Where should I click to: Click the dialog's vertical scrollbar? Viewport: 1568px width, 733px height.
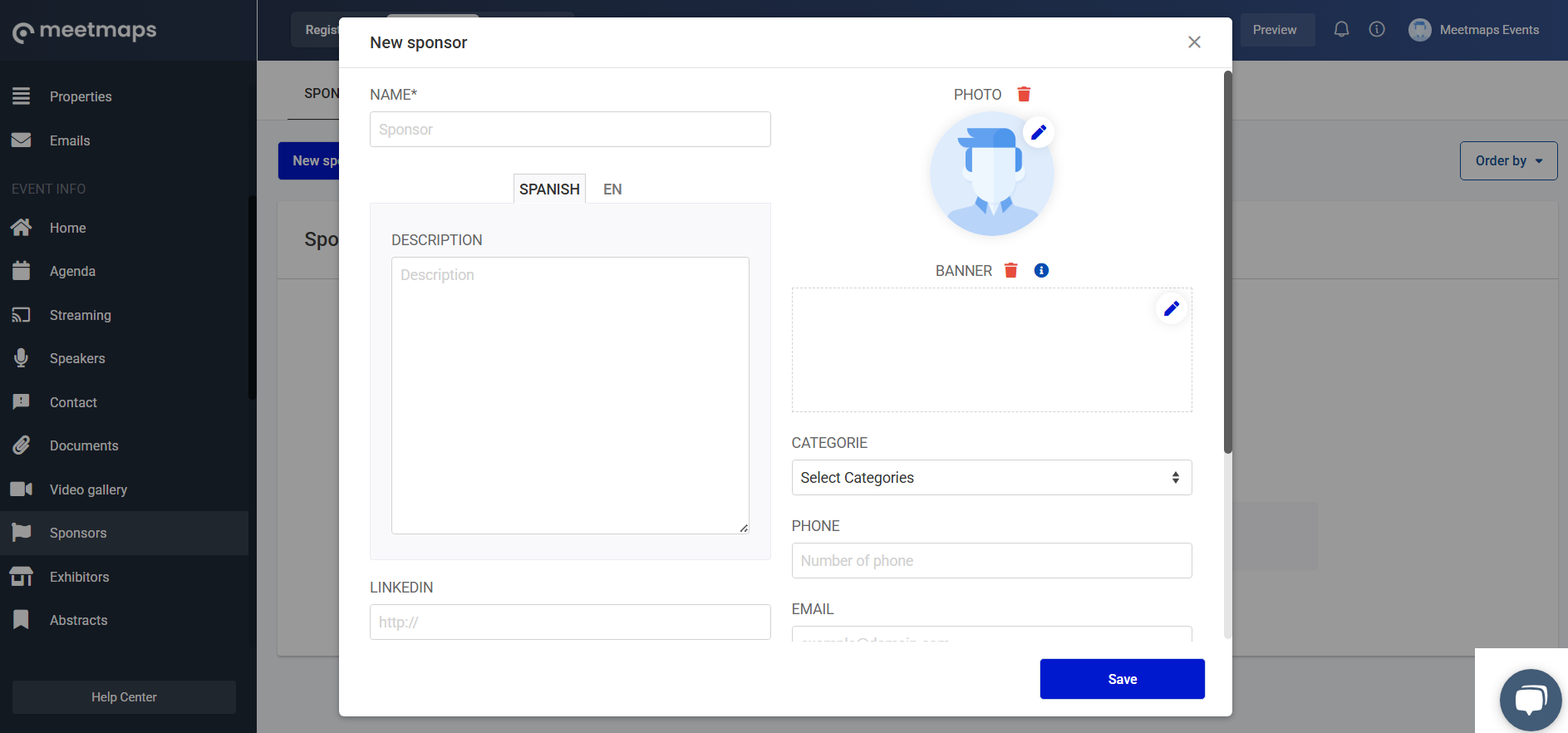click(1227, 263)
